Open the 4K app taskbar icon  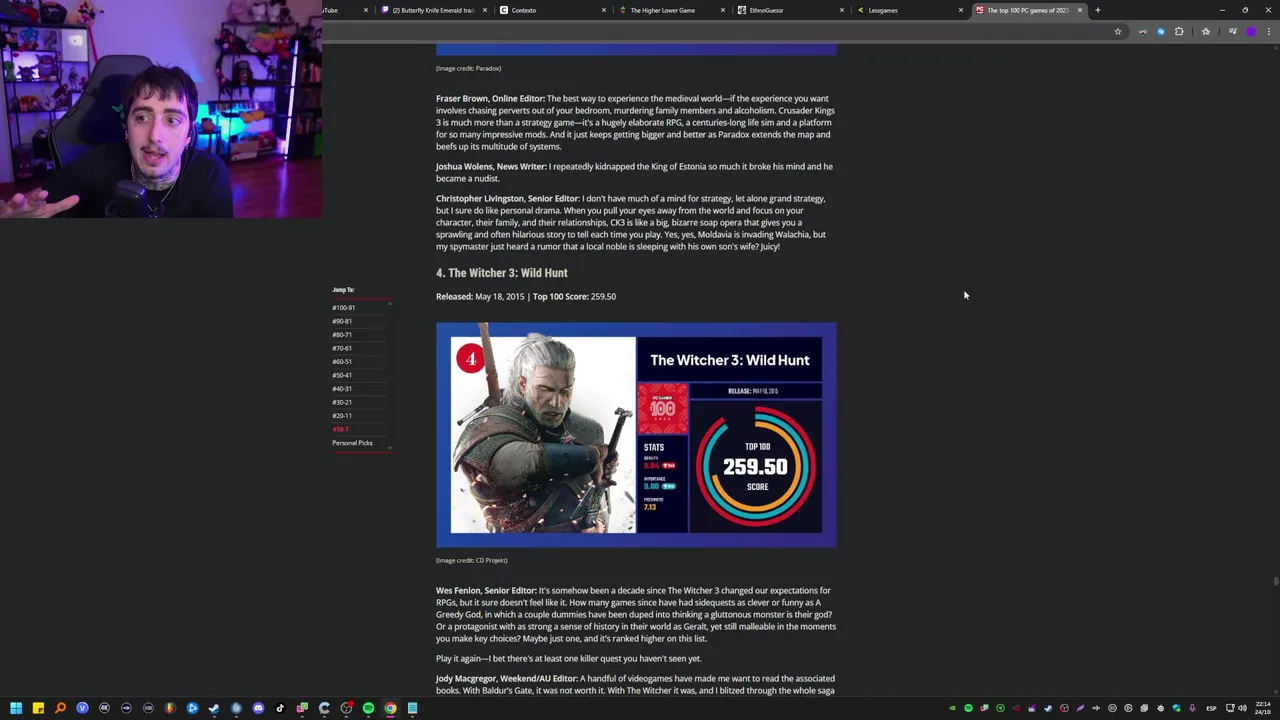104,708
